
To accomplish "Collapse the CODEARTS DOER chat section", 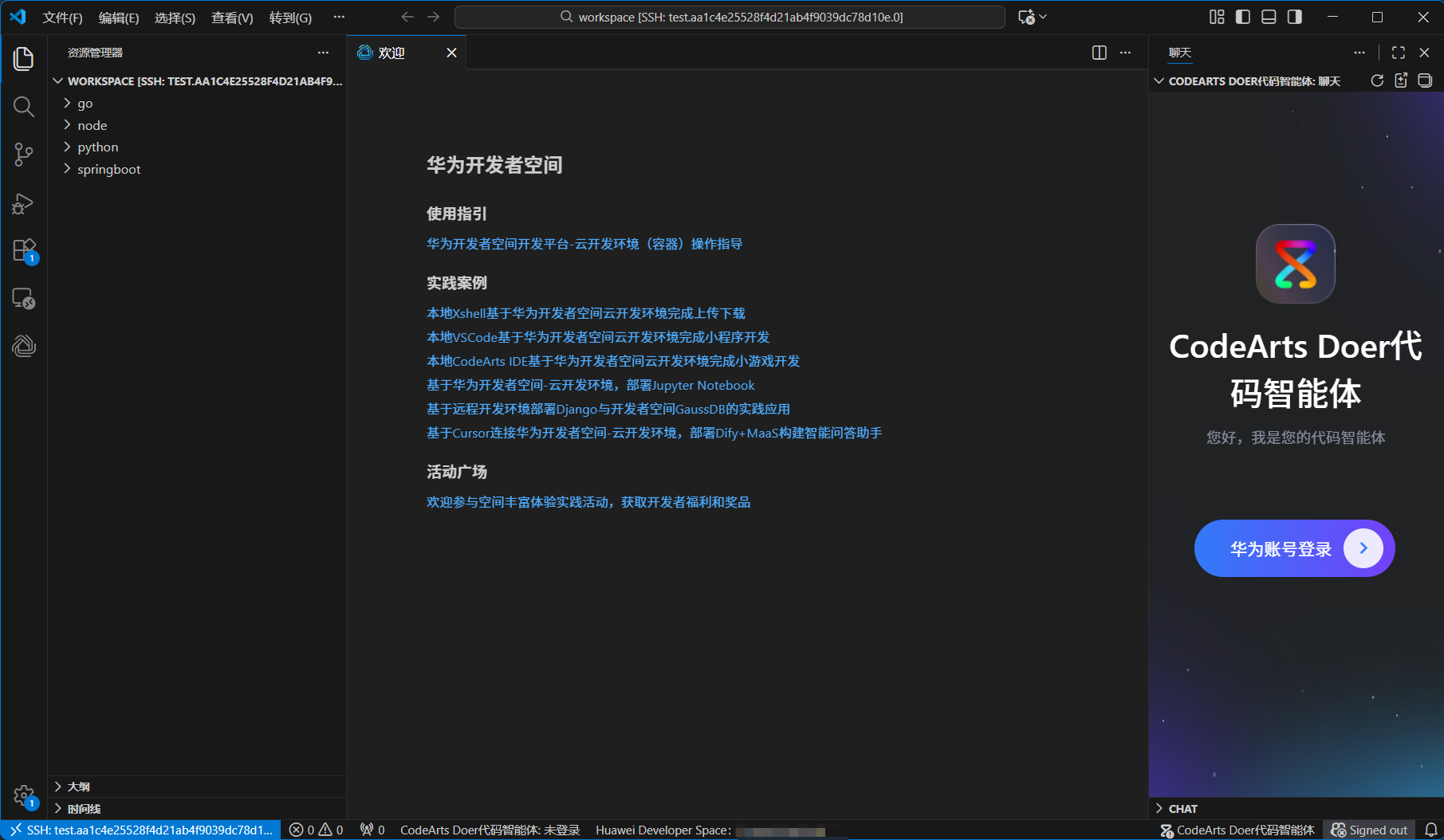I will coord(1255,81).
